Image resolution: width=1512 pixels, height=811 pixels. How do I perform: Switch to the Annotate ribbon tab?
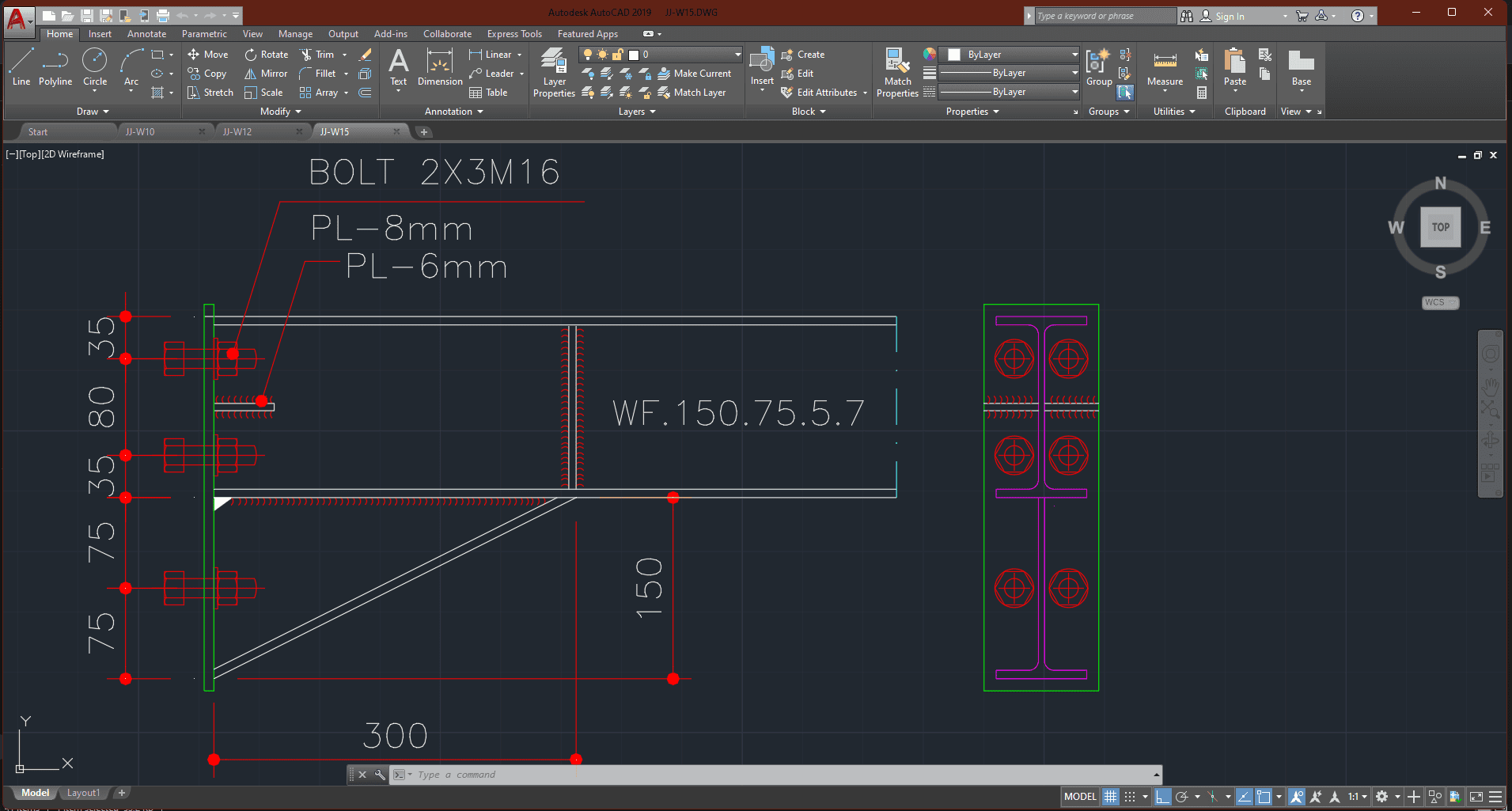[146, 34]
